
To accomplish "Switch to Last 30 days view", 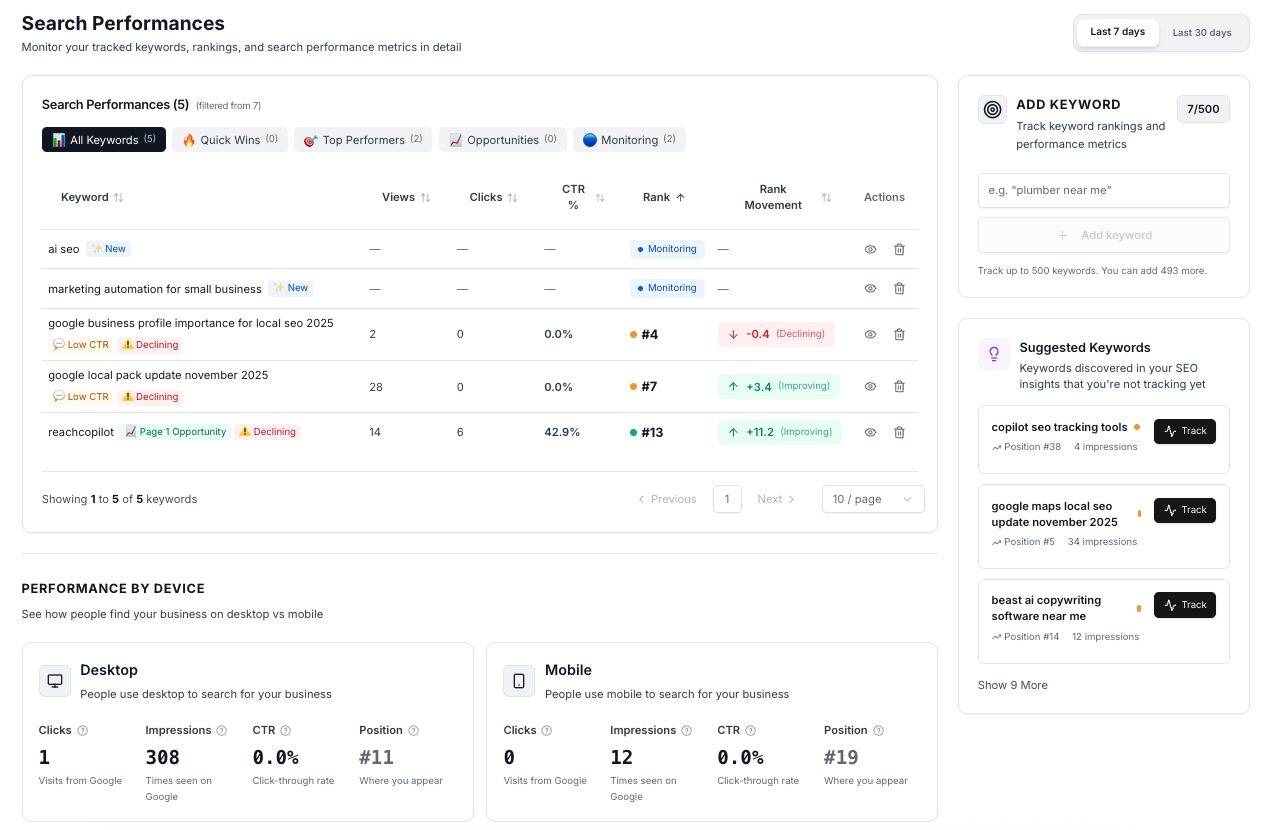I will point(1201,31).
